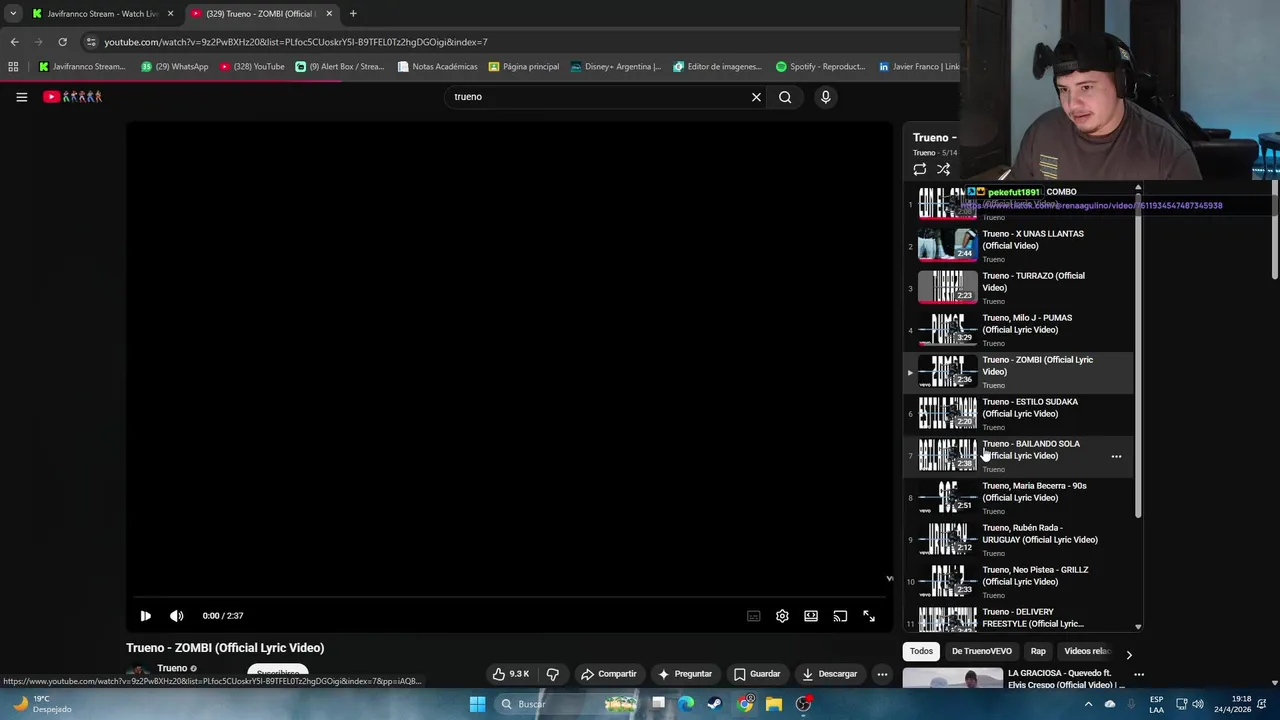Clear the search text with the X

tap(756, 97)
